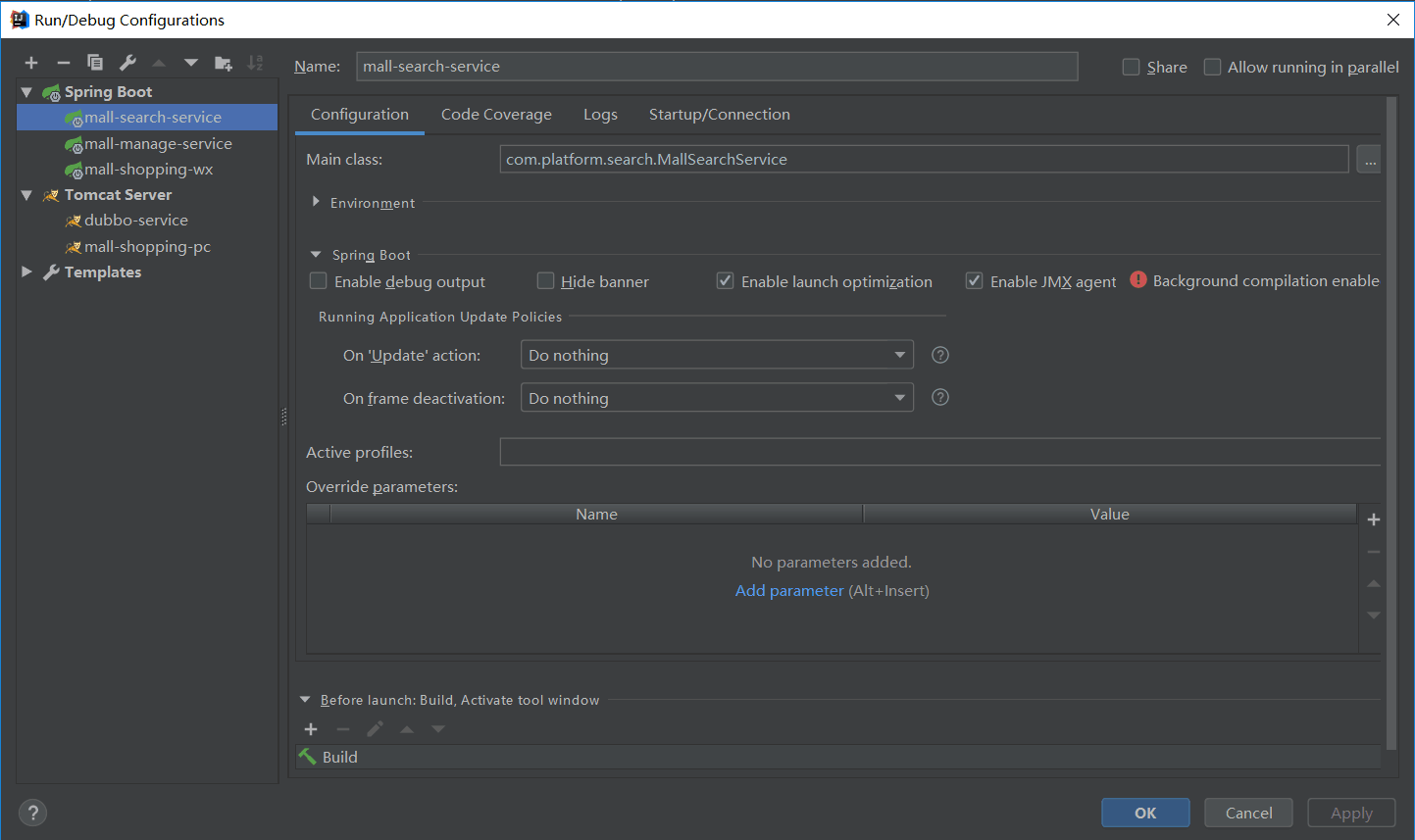Enable Allow running in parallel
1415x840 pixels.
[x=1212, y=67]
